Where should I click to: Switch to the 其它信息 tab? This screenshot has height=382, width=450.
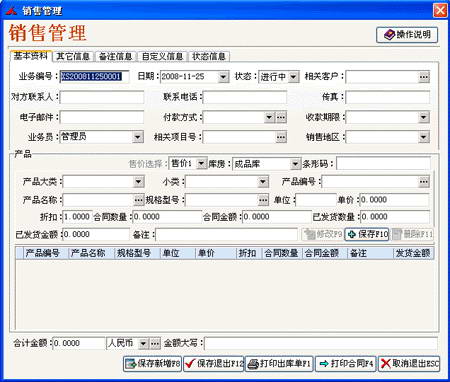click(73, 56)
